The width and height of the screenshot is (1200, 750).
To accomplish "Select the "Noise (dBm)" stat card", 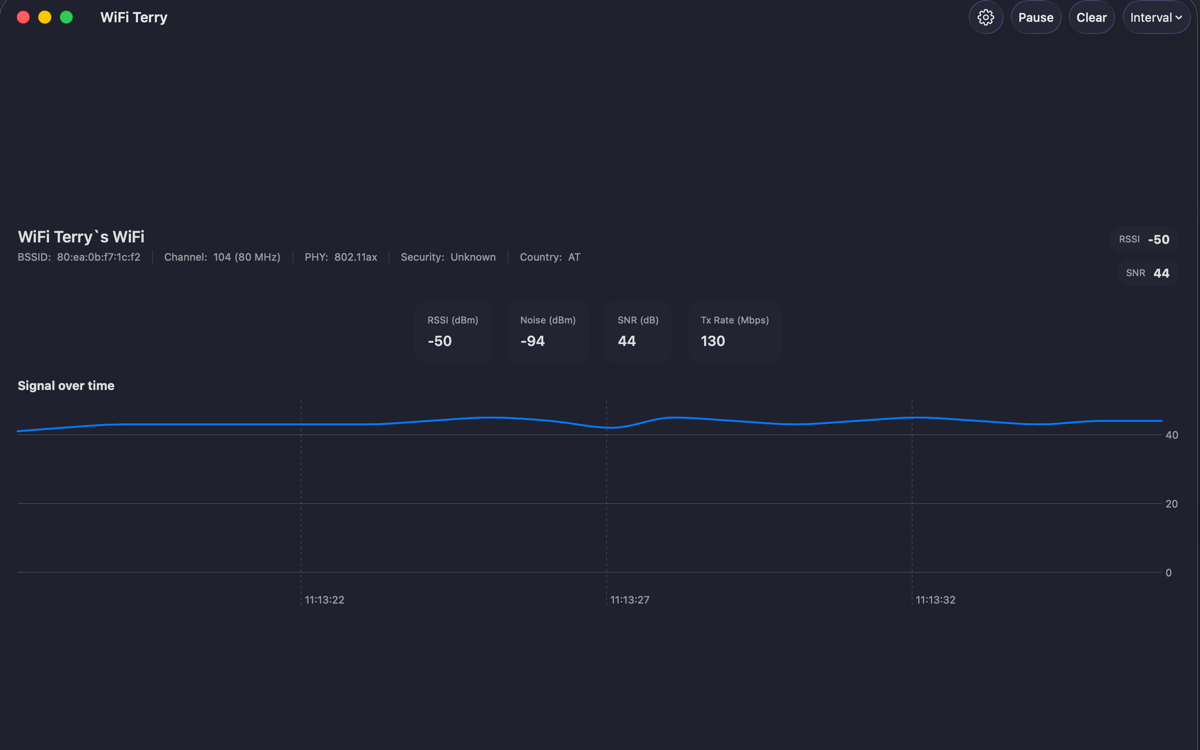I will pyautogui.click(x=548, y=331).
